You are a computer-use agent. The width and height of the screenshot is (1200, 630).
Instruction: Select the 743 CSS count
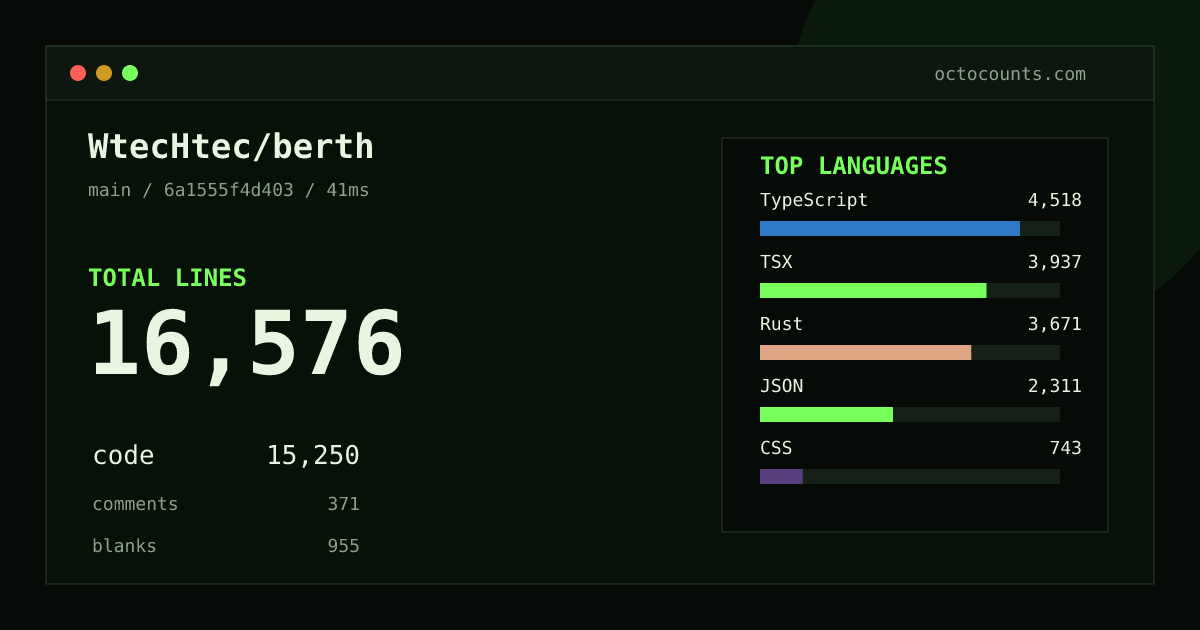tap(1065, 448)
